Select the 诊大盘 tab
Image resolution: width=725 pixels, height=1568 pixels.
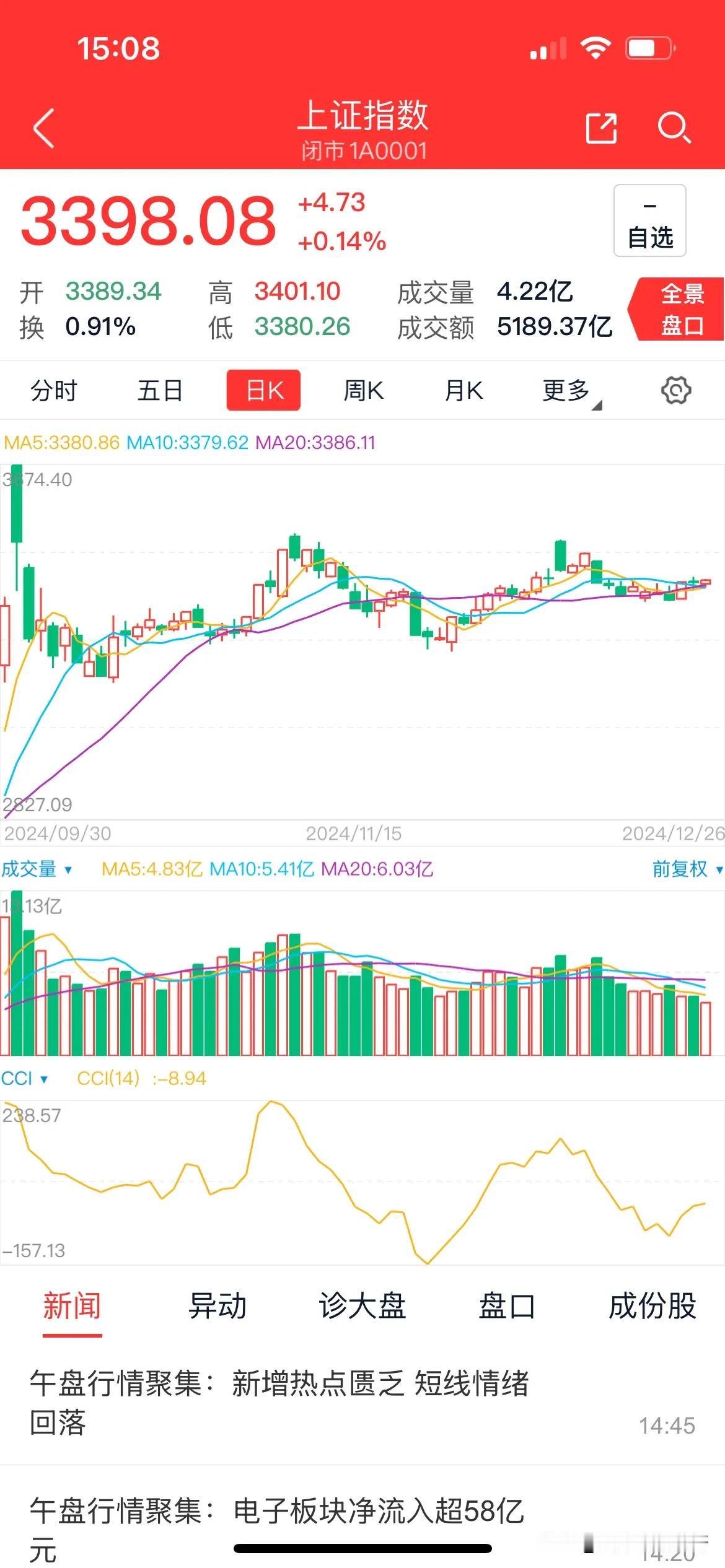362,1306
